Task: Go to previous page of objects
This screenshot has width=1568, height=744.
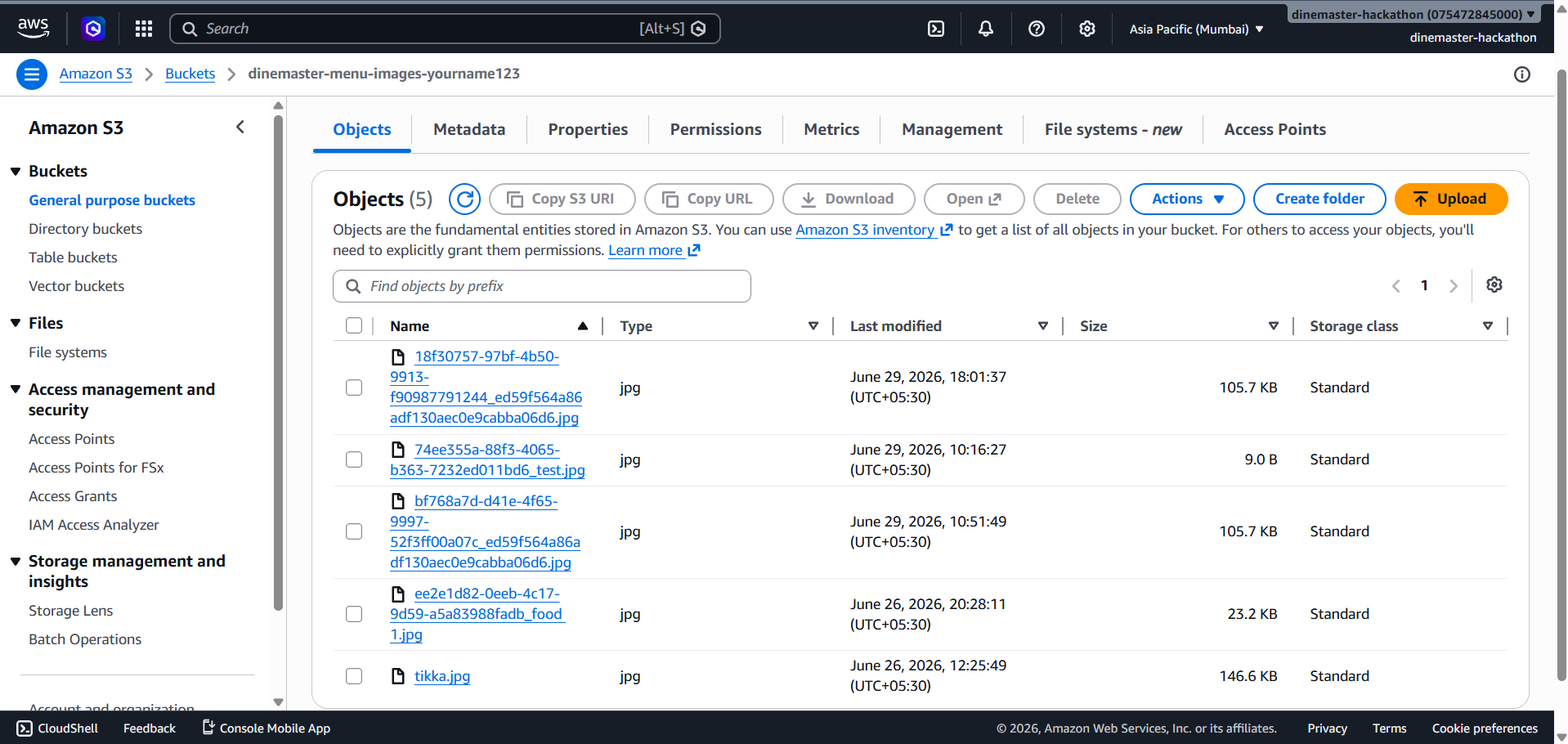Action: tap(1396, 285)
